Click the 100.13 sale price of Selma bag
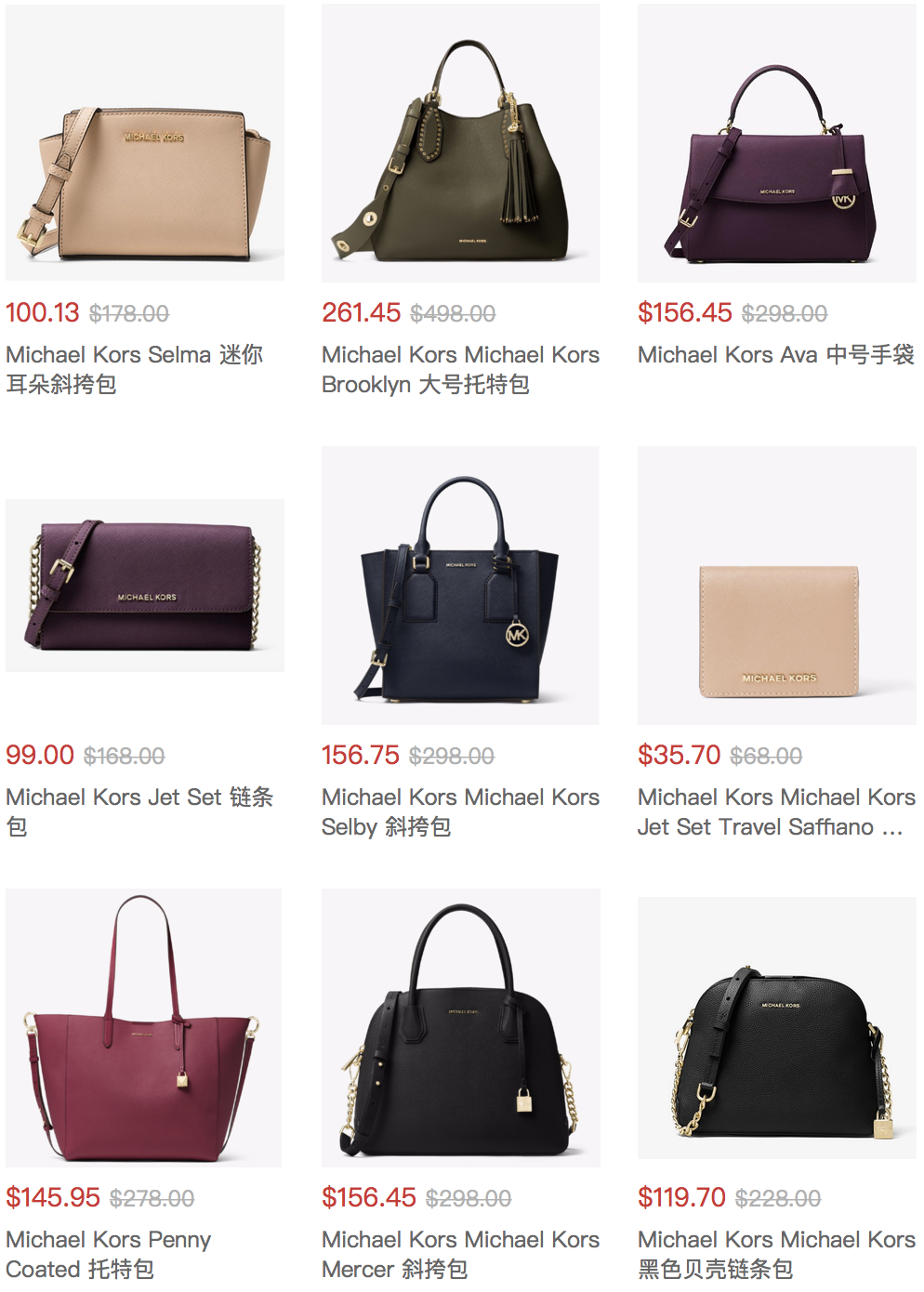 pos(43,312)
